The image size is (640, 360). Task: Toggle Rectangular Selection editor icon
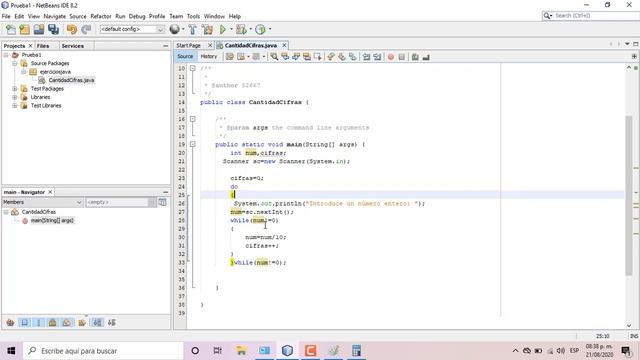click(x=317, y=57)
